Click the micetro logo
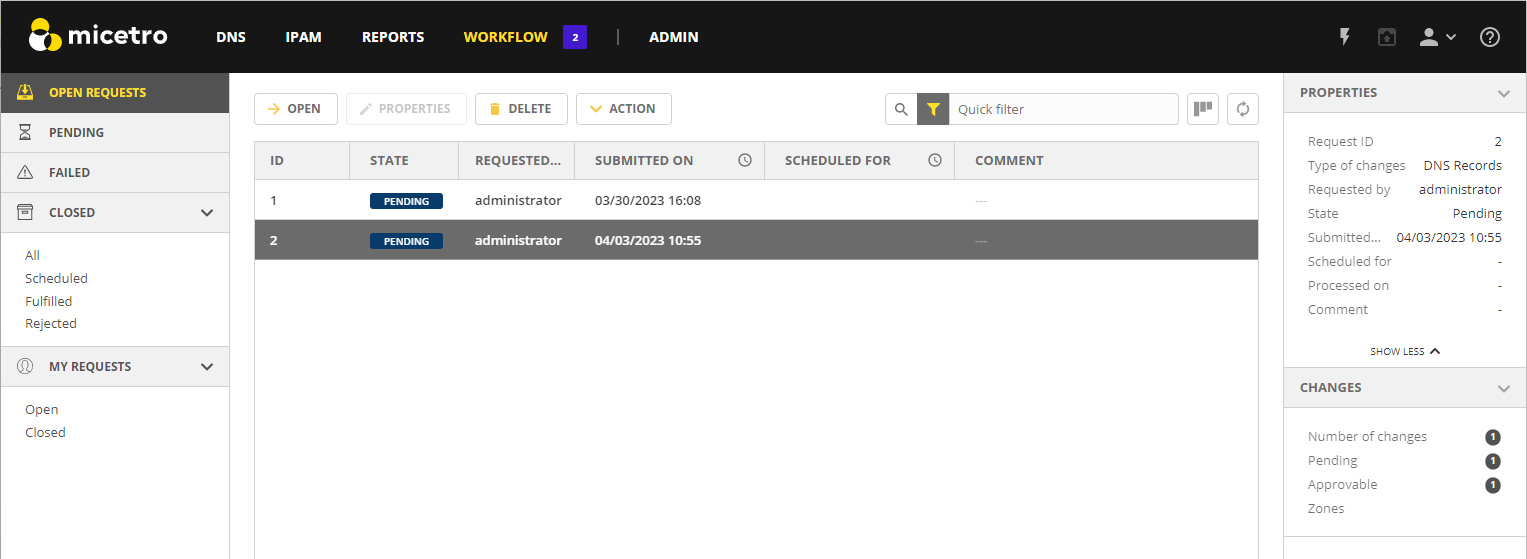Viewport: 1527px width, 559px height. [x=98, y=36]
